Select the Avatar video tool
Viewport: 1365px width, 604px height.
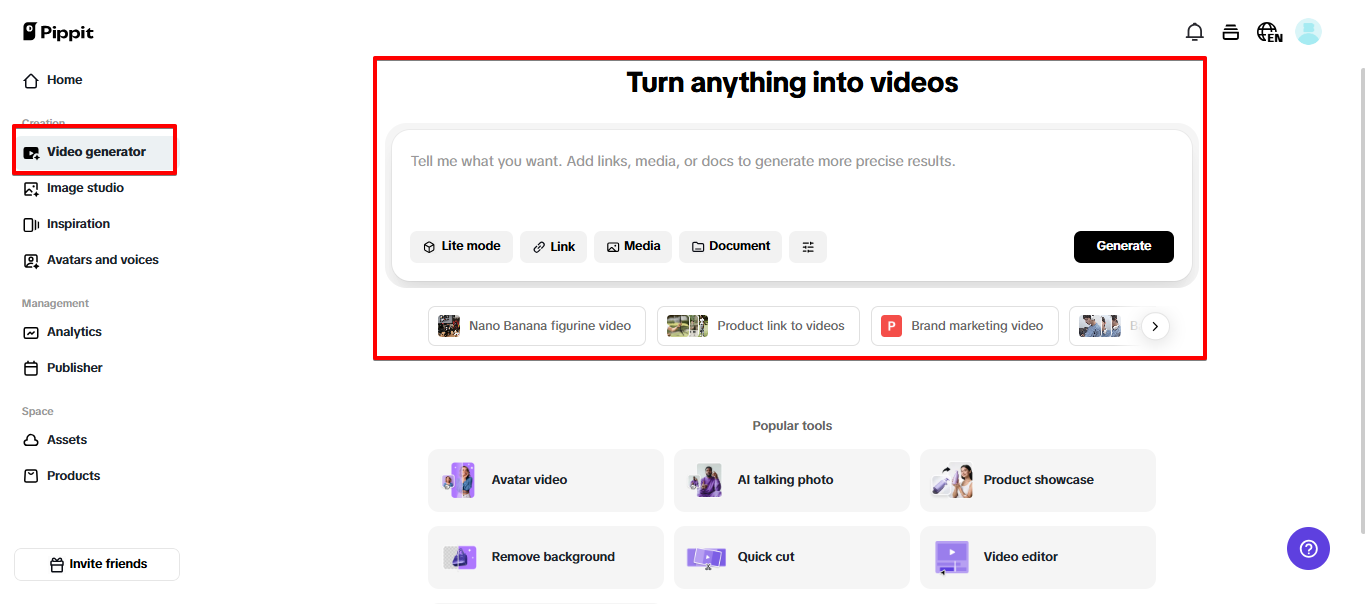click(x=545, y=480)
